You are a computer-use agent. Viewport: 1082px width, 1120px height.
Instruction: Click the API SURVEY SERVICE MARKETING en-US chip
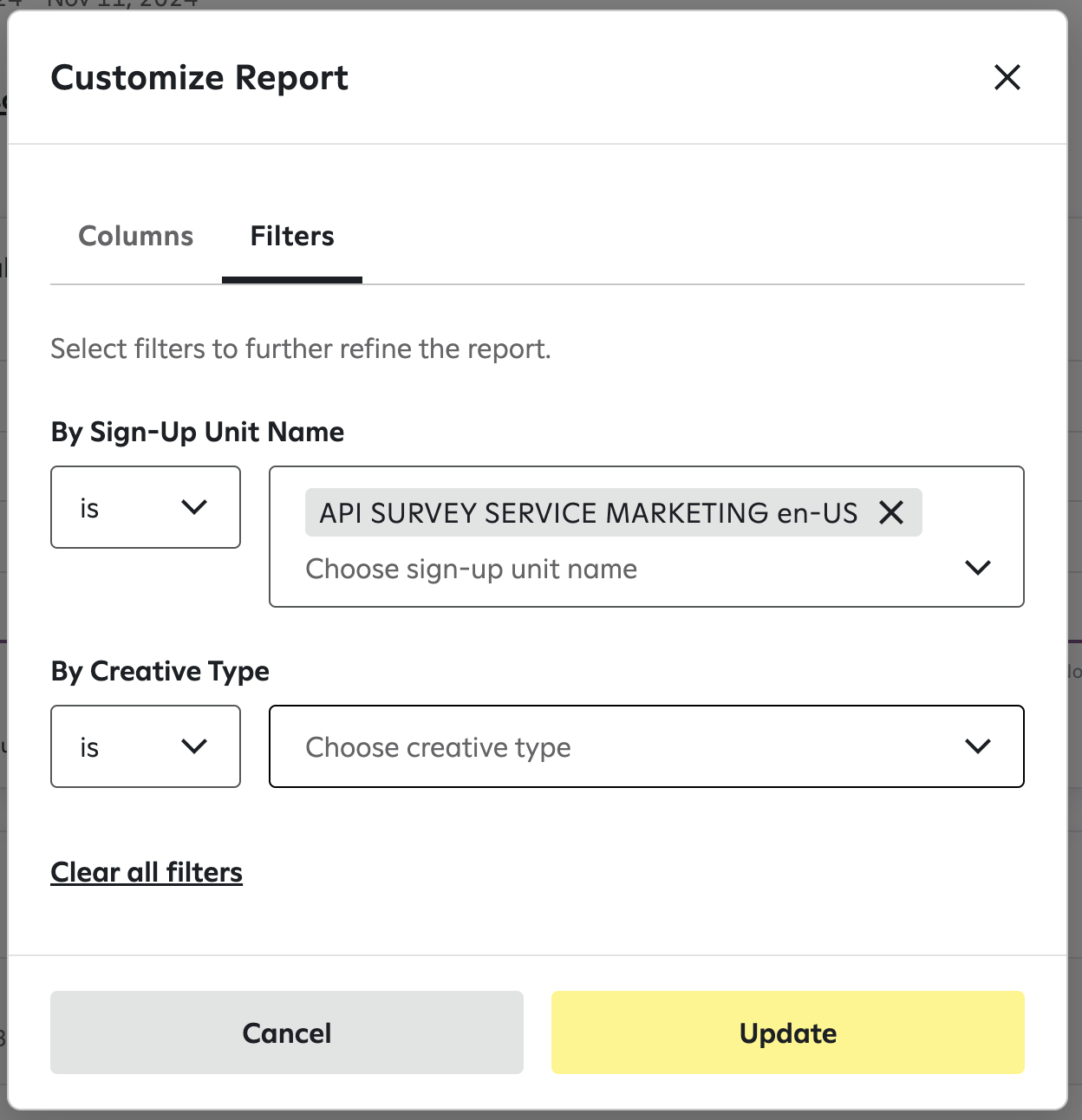click(x=588, y=512)
